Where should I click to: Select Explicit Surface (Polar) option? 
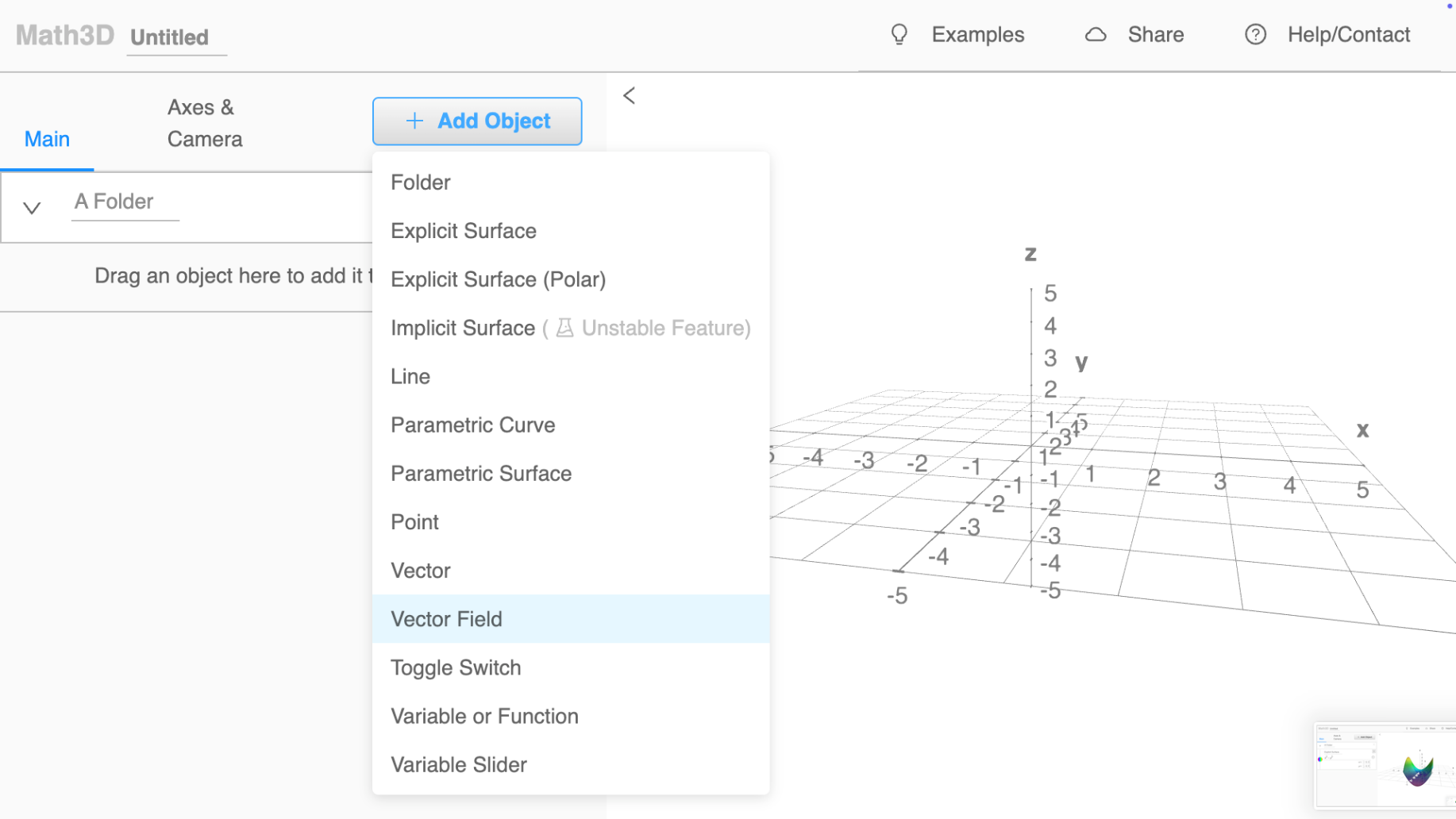[498, 279]
